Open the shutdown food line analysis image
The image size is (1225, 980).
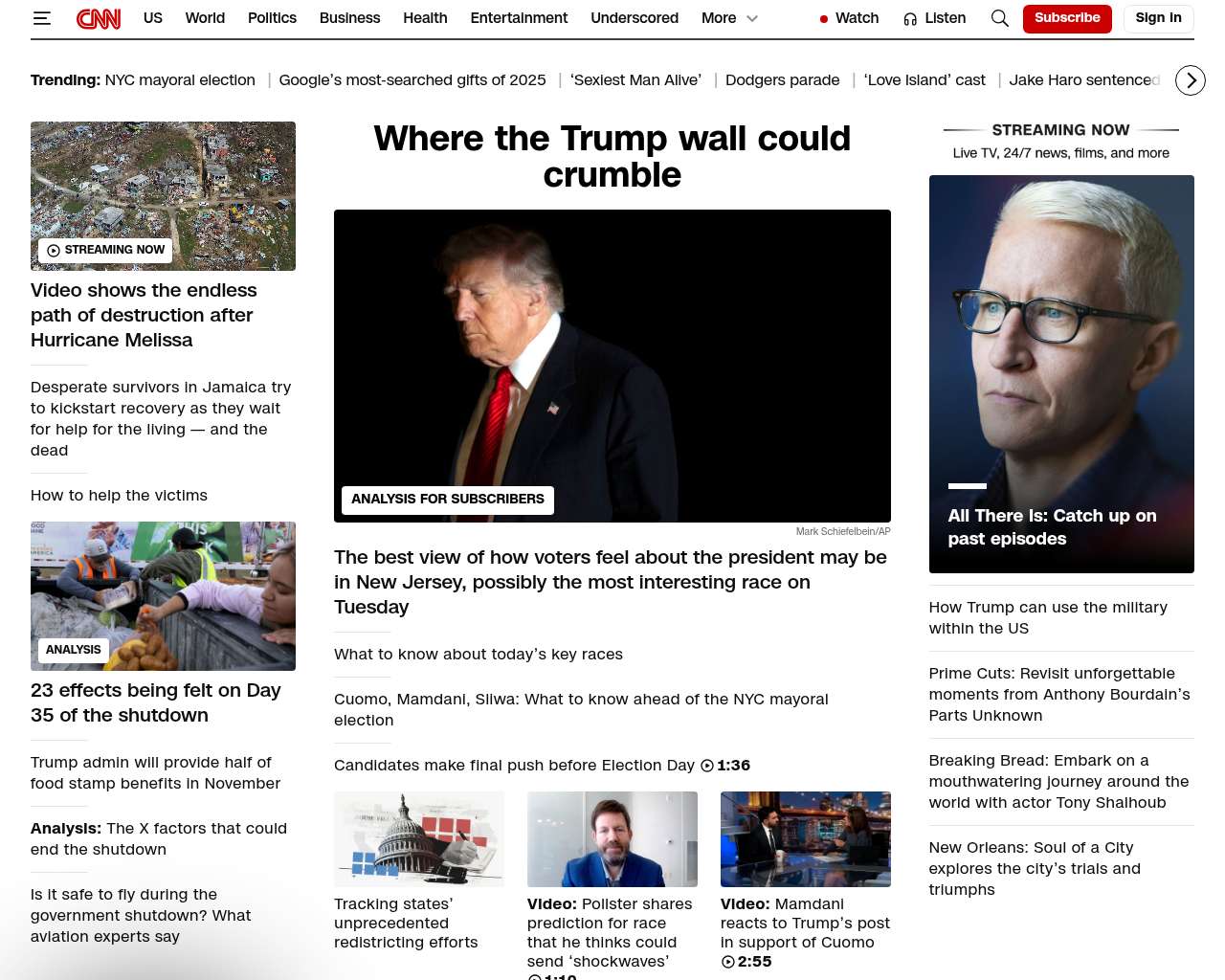[163, 596]
